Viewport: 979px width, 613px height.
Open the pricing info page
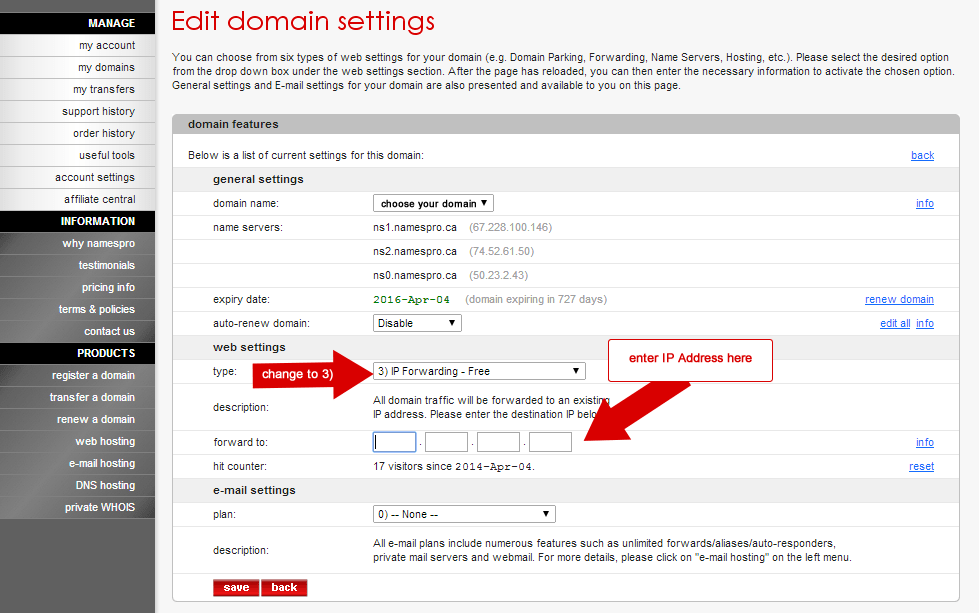pos(108,287)
